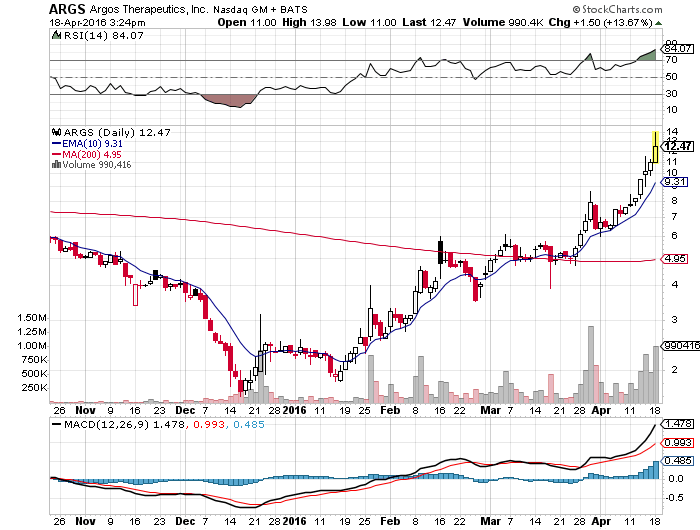The image size is (700, 530).
Task: Click the 750K volume axis label
Action: [x=34, y=360]
